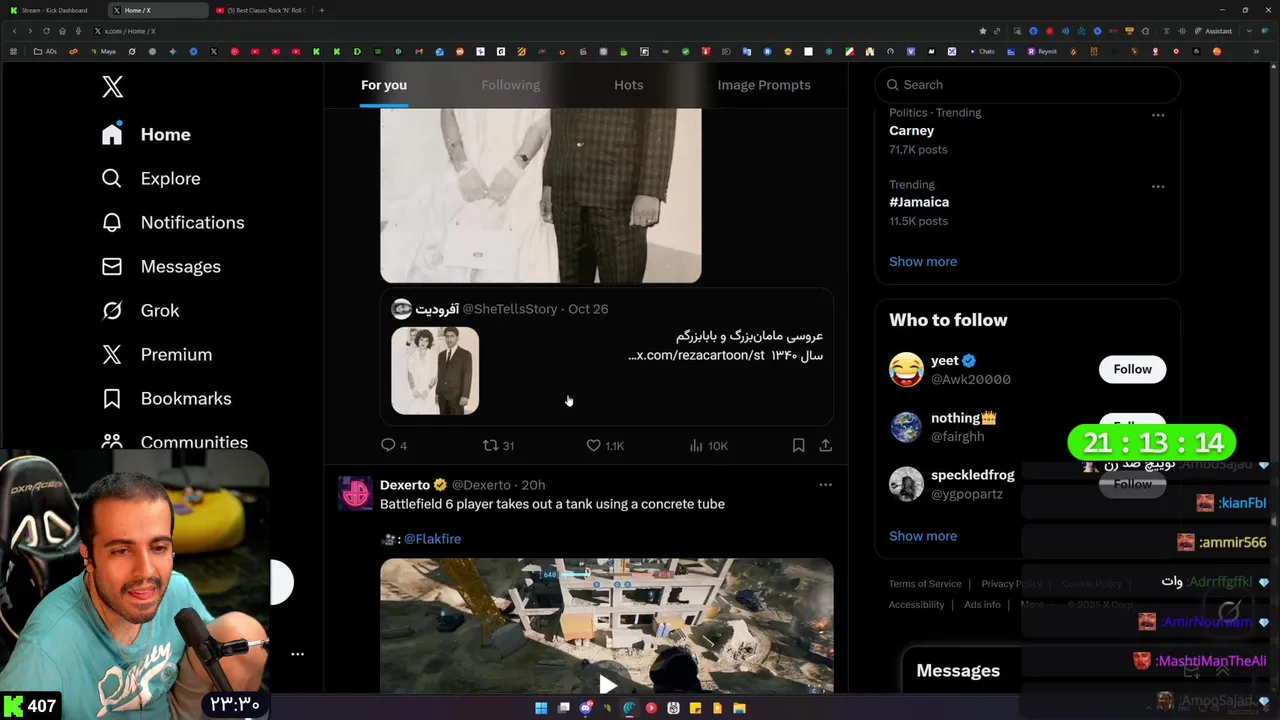Reply to the wedding photo post
Image resolution: width=1280 pixels, height=720 pixels.
394,445
